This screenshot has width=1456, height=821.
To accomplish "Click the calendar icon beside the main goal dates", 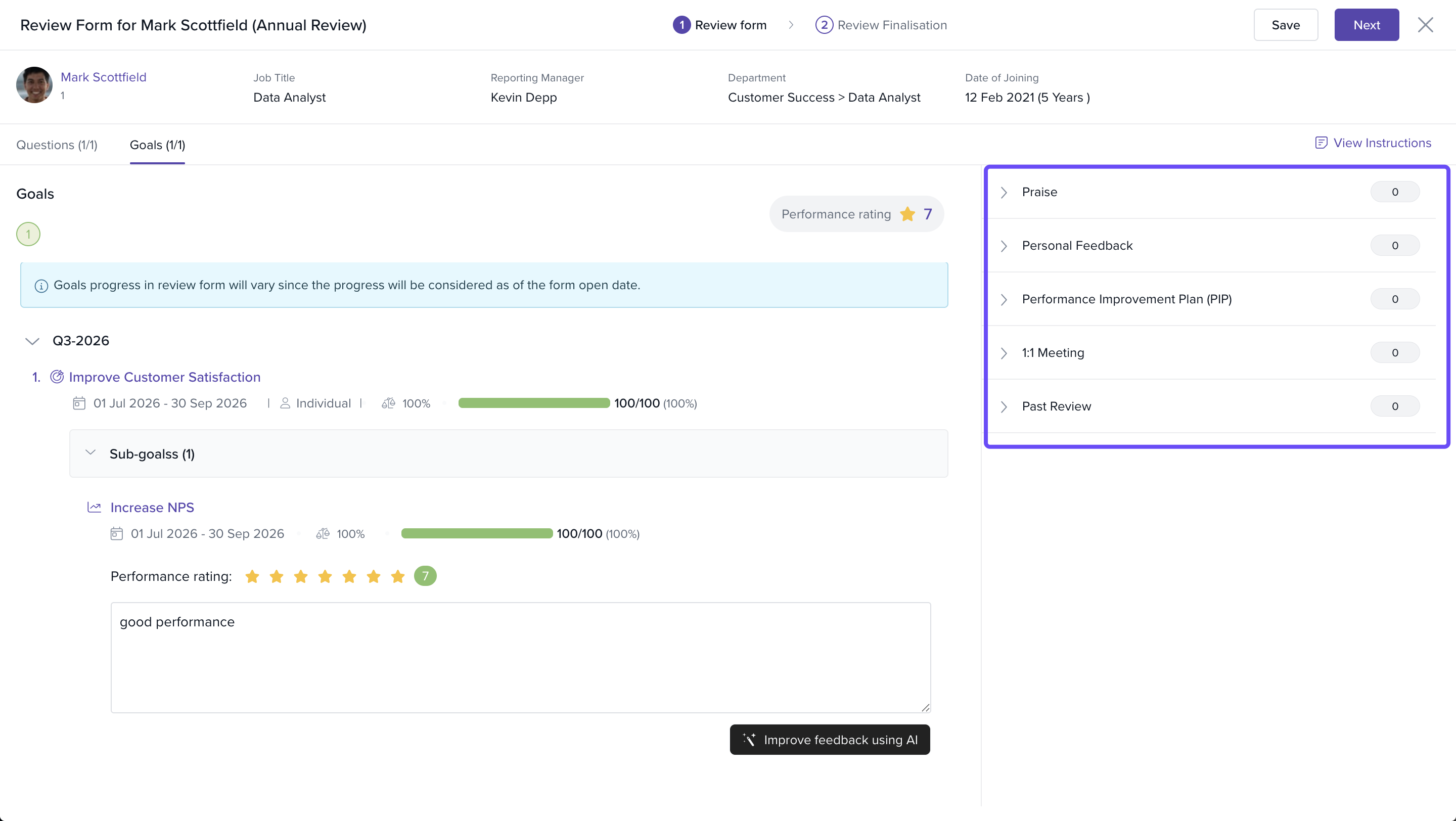I will click(79, 403).
